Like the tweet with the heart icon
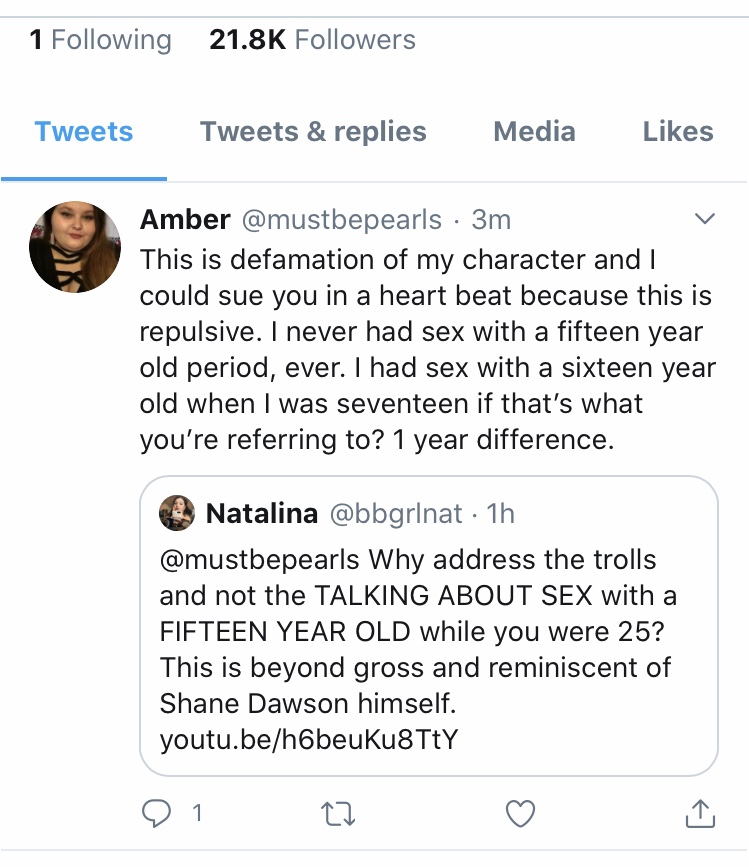The width and height of the screenshot is (749, 867). [x=520, y=813]
